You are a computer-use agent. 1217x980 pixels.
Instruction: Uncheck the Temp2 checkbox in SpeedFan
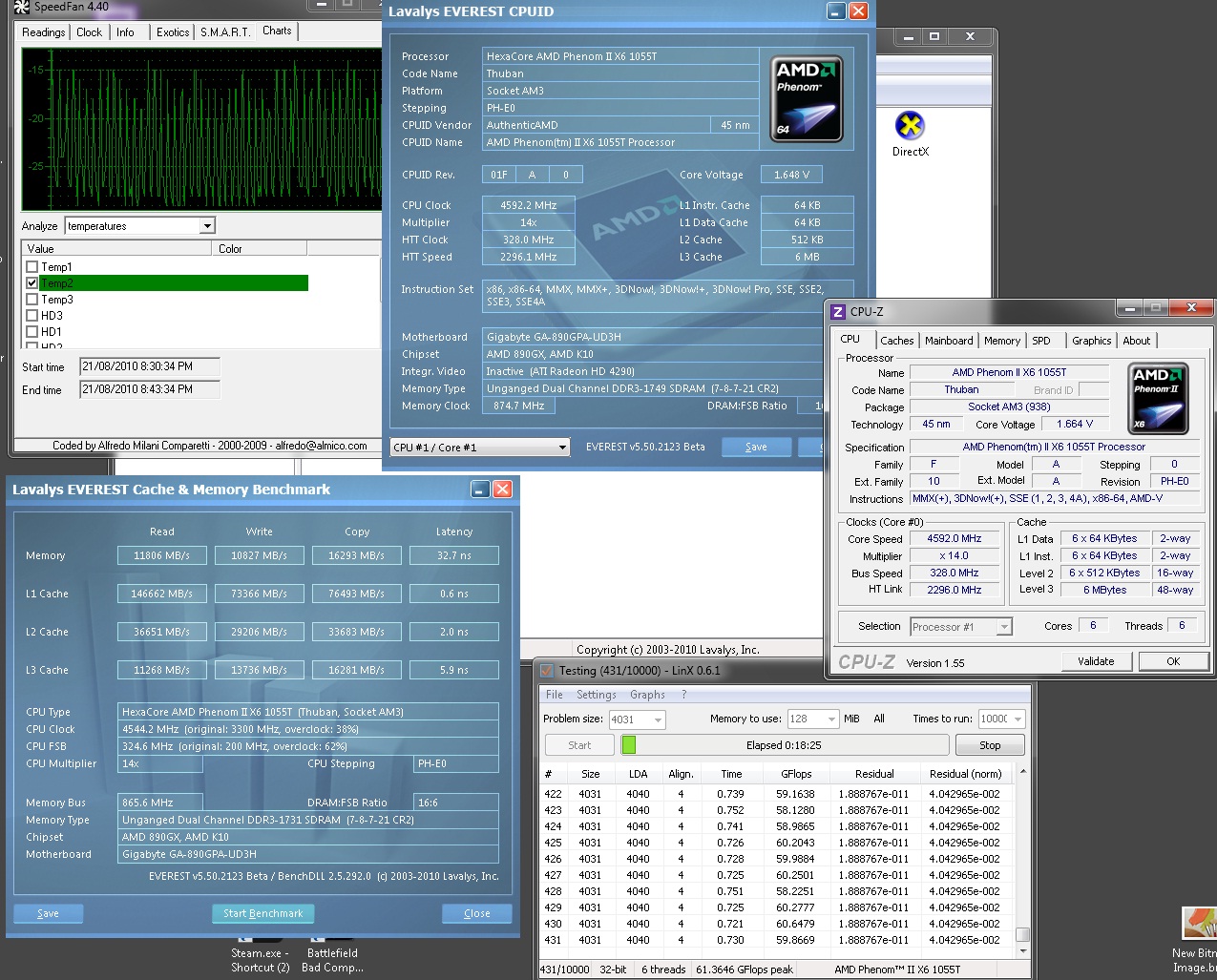(32, 283)
